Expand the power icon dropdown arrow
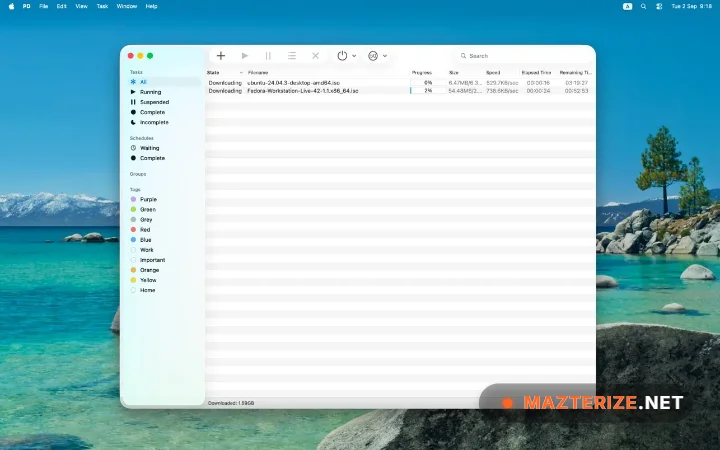Screen dimensions: 720x450 coord(354,56)
